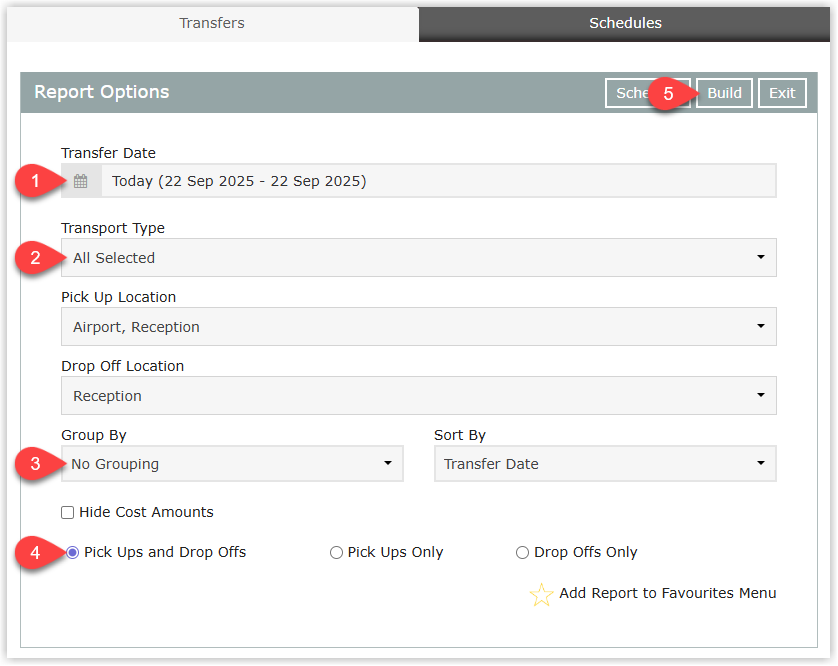838x666 pixels.
Task: Open the Transport Type dropdown
Action: click(x=418, y=258)
